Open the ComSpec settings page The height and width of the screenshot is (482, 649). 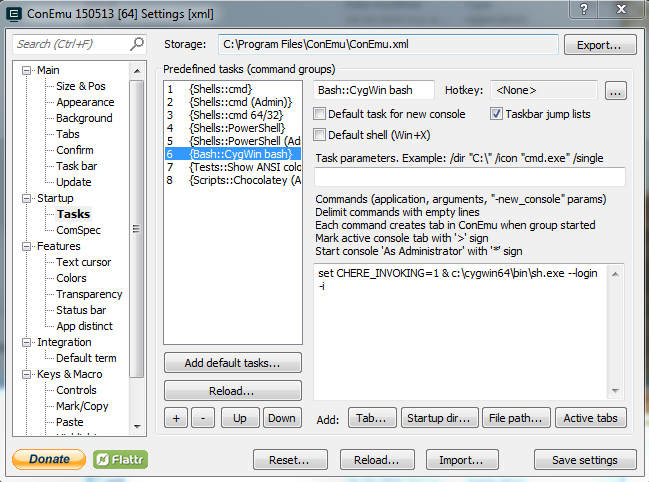tap(78, 230)
